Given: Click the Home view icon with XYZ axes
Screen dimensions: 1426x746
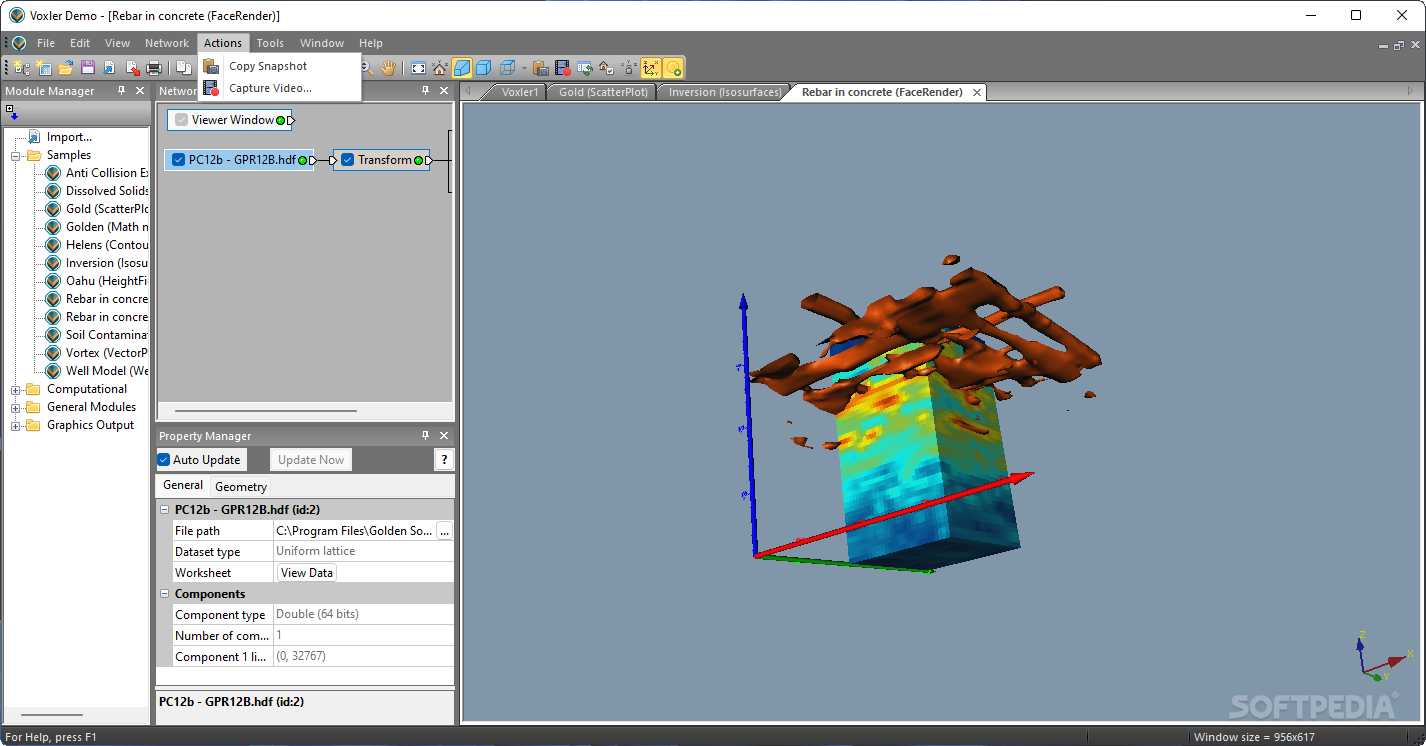Looking at the screenshot, I should pyautogui.click(x=439, y=68).
